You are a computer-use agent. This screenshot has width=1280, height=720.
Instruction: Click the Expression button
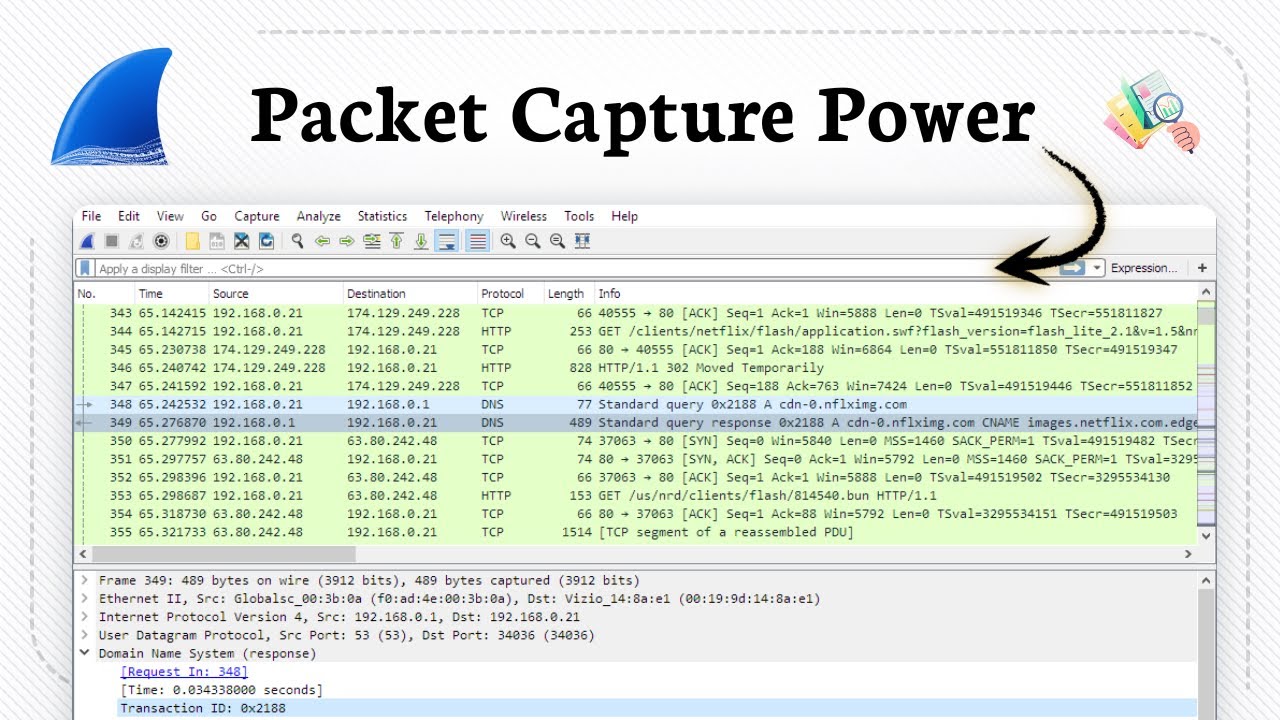[1144, 268]
